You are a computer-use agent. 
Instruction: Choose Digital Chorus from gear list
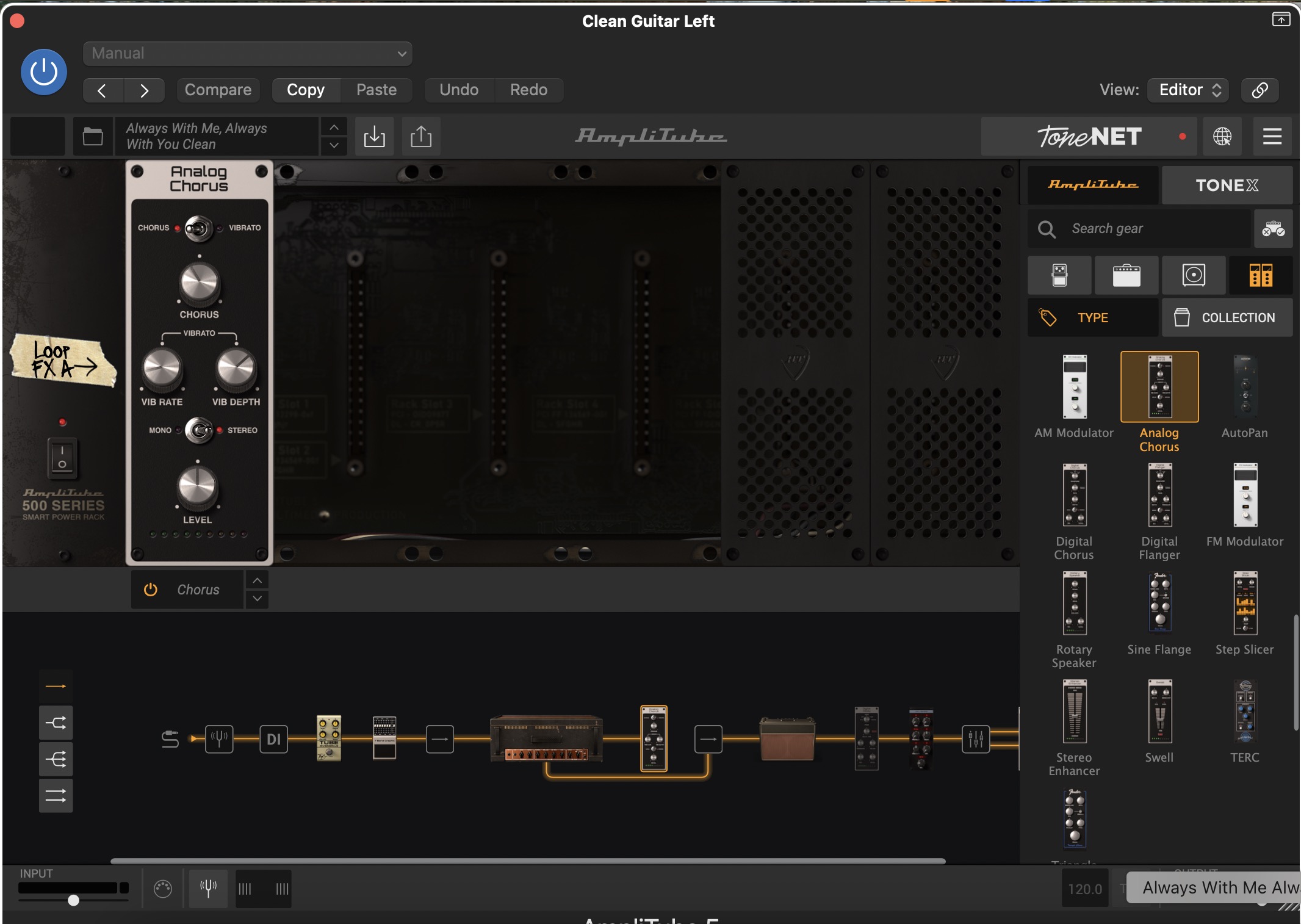click(x=1074, y=511)
